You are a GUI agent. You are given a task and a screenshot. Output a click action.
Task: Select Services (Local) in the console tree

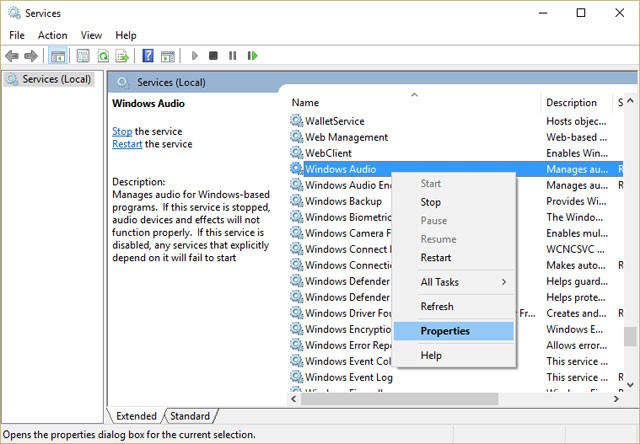57,79
